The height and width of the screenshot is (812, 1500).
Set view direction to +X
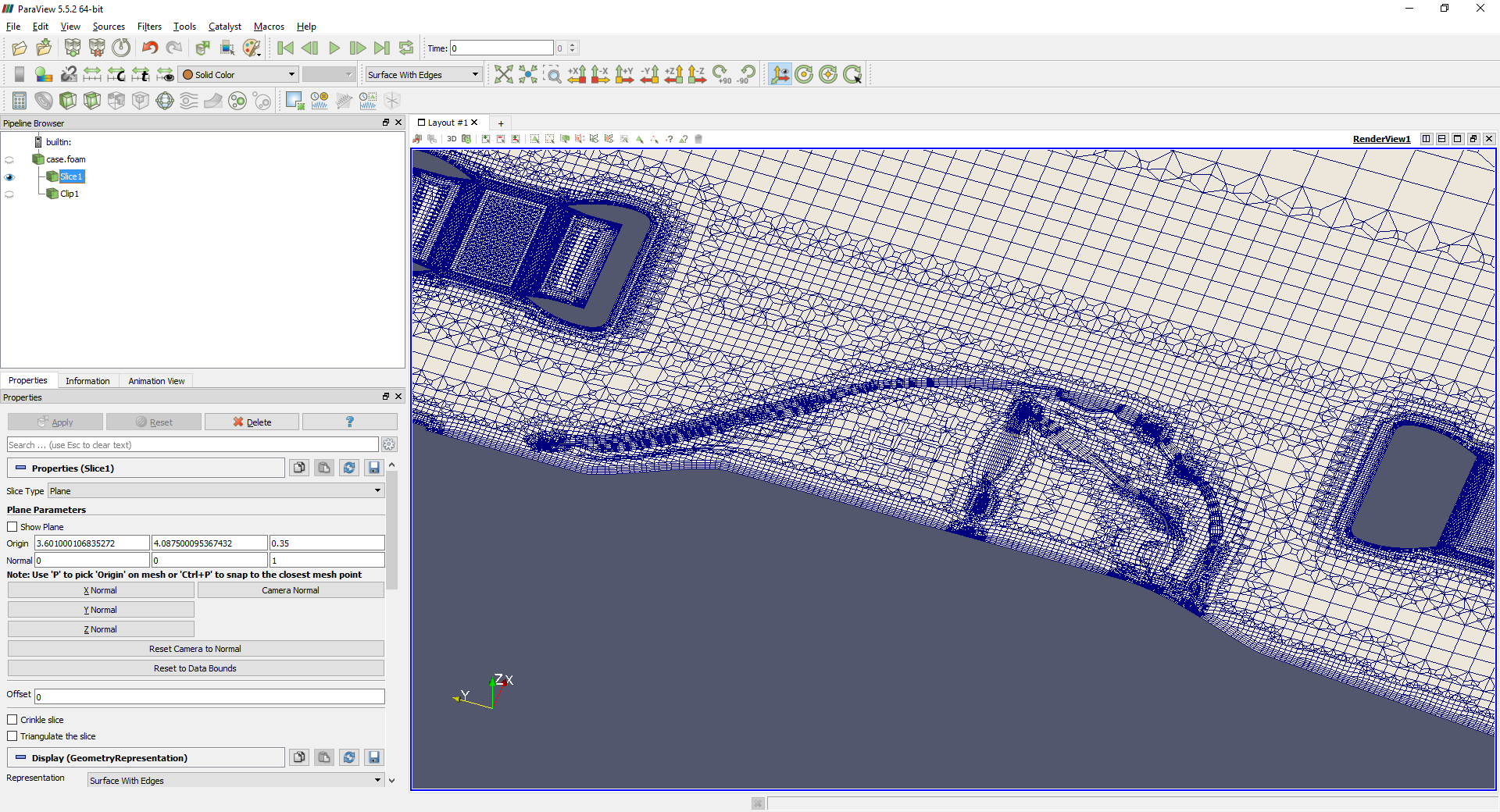pos(577,75)
